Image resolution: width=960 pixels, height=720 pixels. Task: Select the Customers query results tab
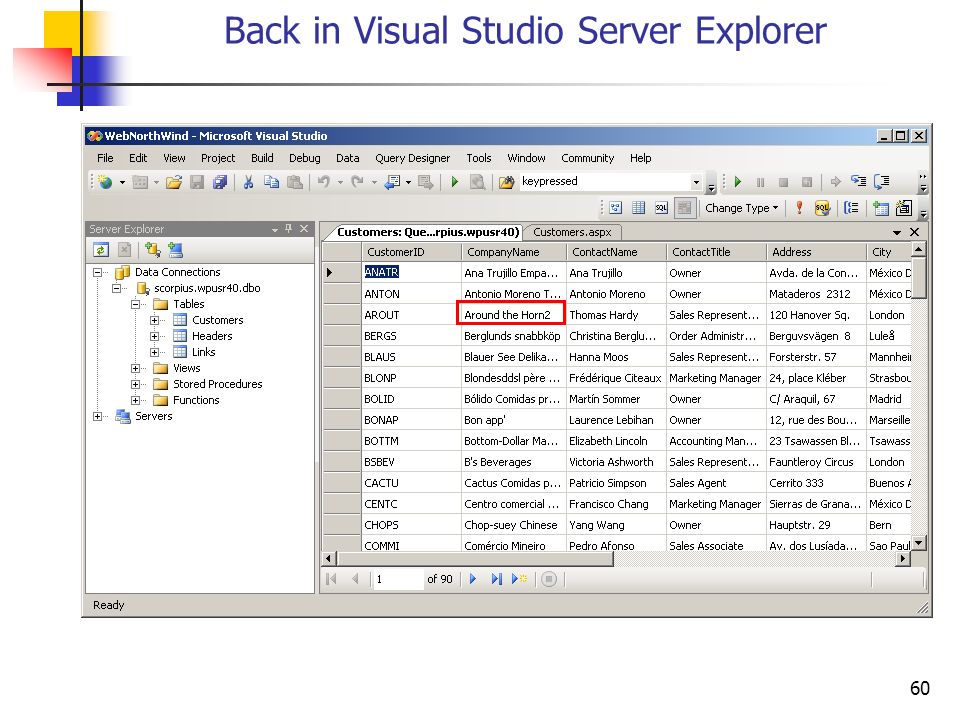coord(427,232)
